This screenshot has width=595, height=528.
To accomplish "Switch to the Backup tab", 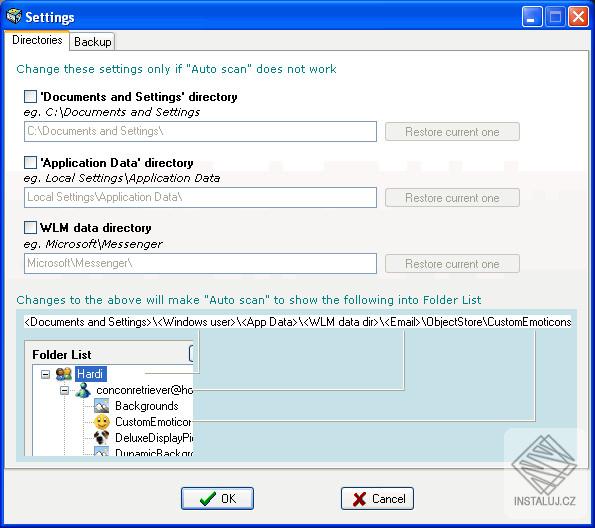I will 93,41.
